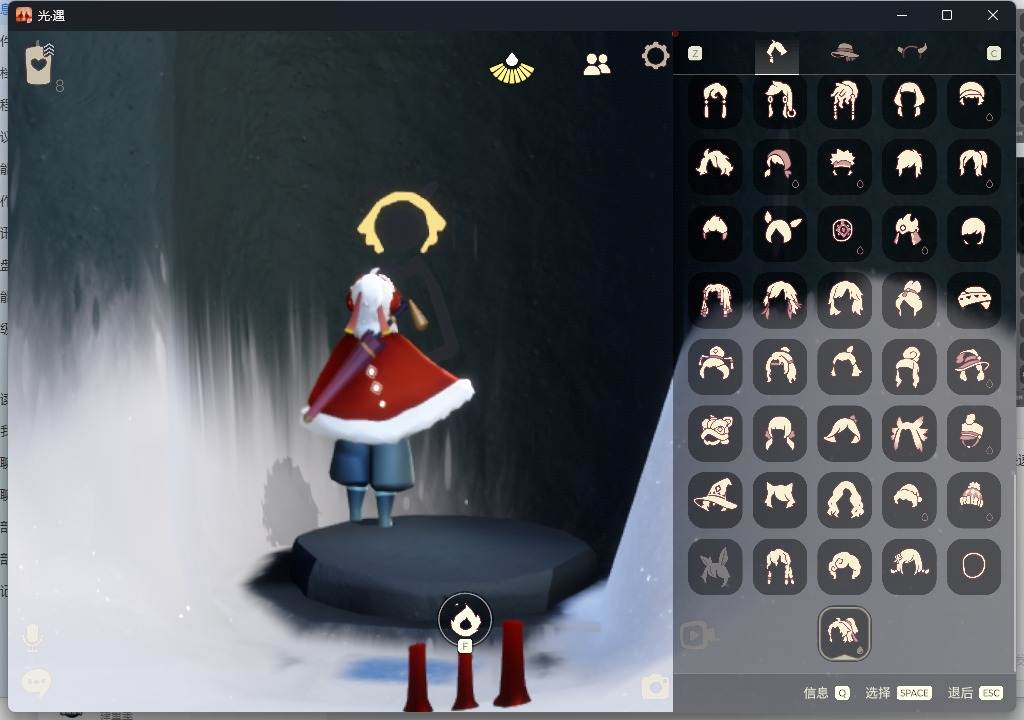Select the greyed-out rabbit ears hairstyle
Image resolution: width=1024 pixels, height=720 pixels.
pos(715,566)
